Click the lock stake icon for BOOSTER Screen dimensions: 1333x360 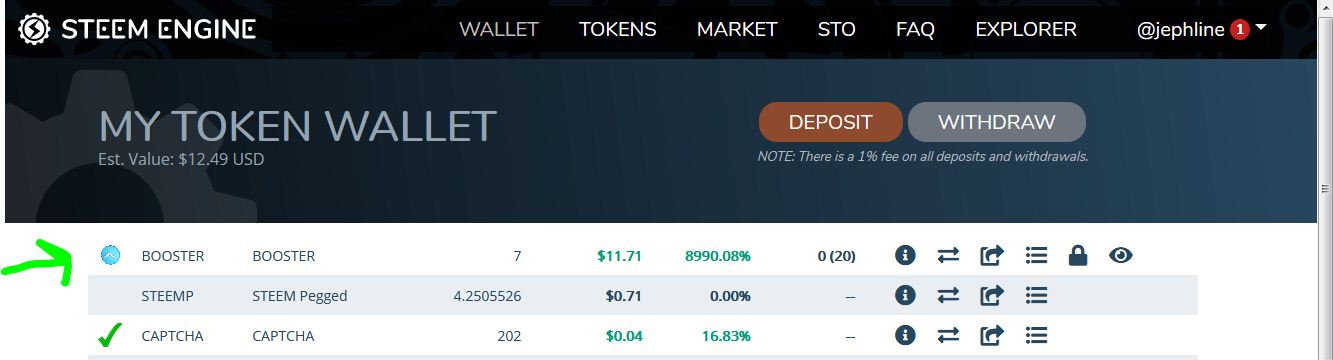[1077, 256]
